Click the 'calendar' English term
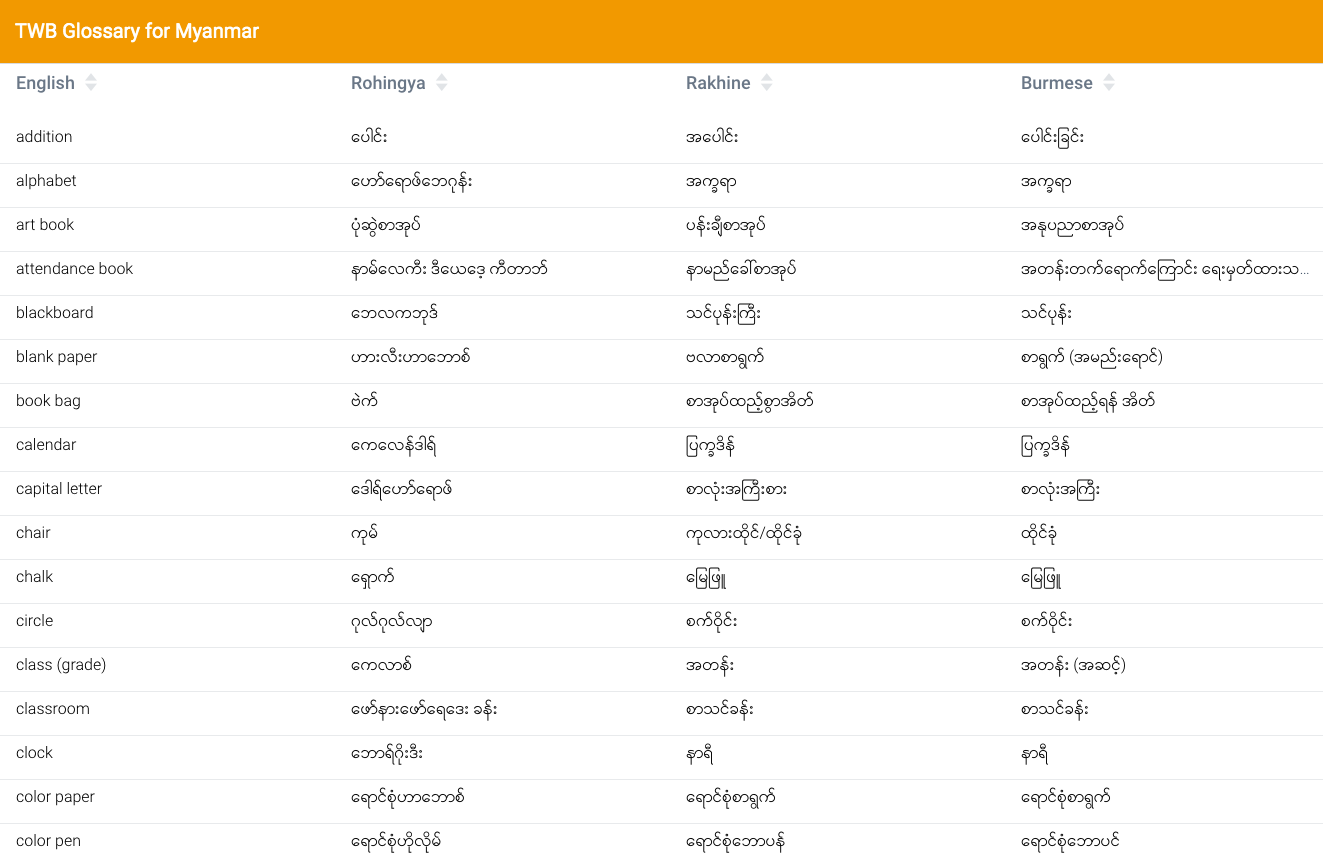The width and height of the screenshot is (1323, 862). click(x=46, y=445)
